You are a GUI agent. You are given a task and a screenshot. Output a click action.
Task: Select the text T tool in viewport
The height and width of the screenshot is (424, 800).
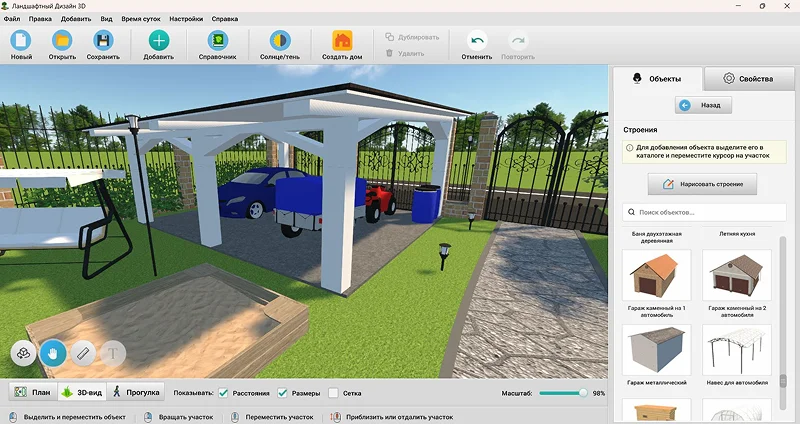coord(113,353)
